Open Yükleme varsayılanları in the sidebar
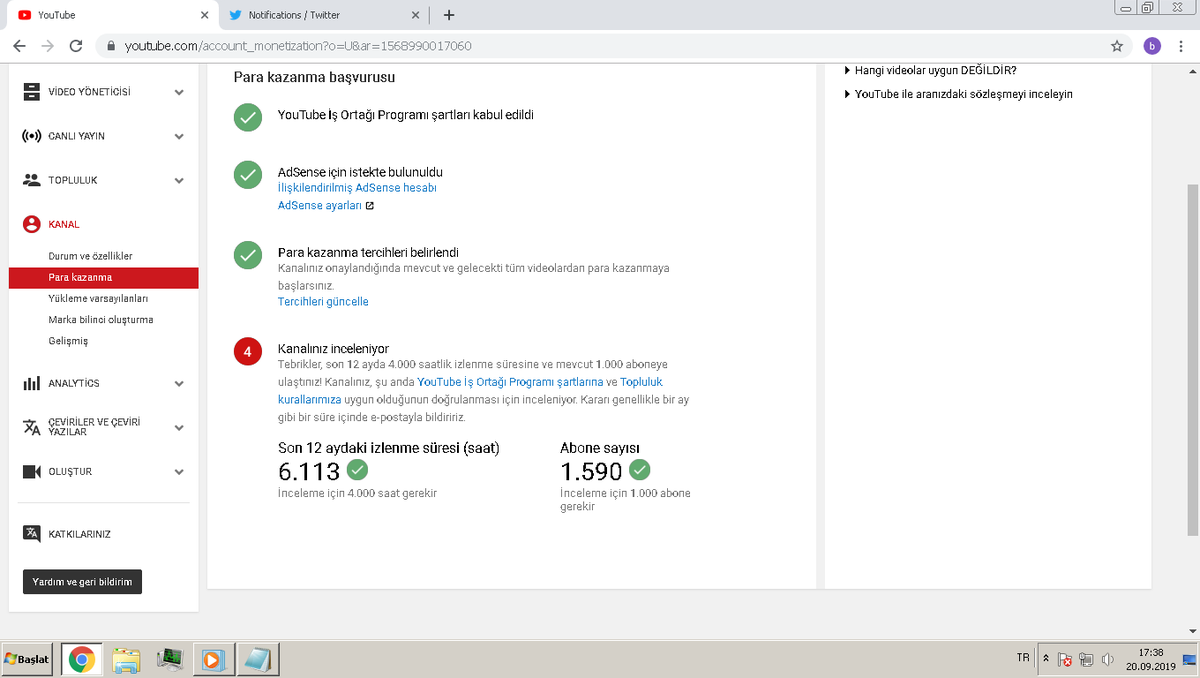 click(98, 298)
